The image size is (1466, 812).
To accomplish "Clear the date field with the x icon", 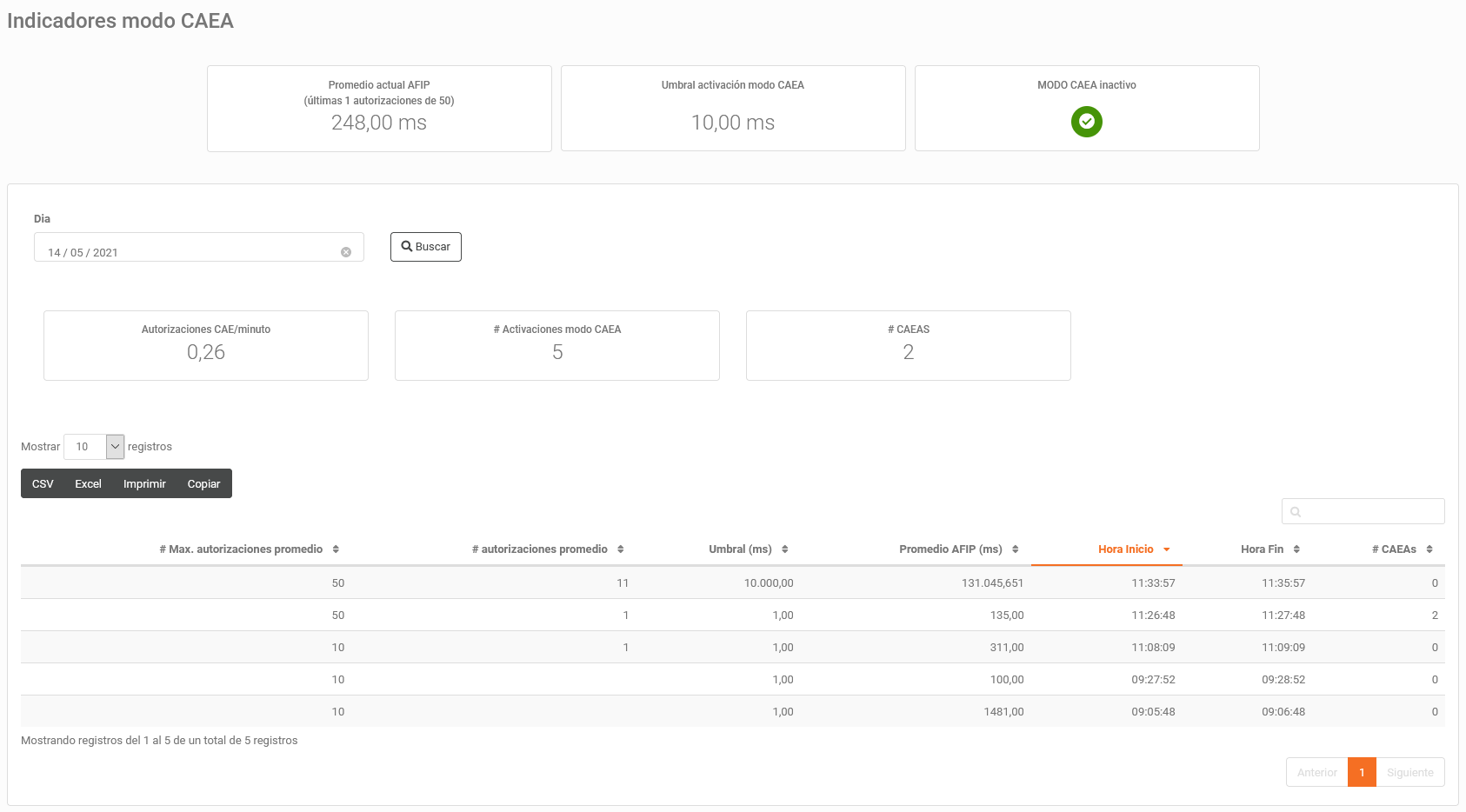I will tap(346, 252).
